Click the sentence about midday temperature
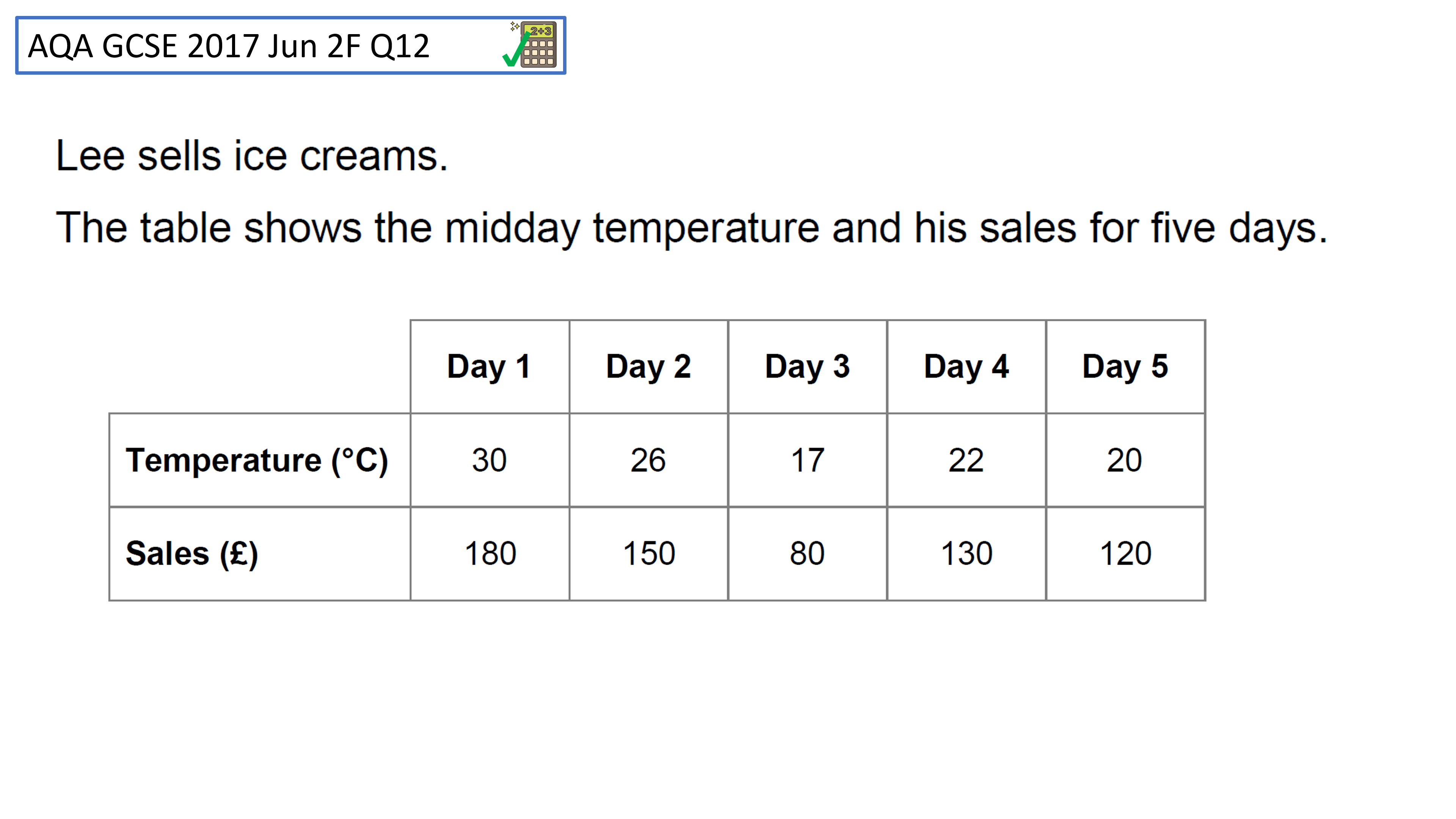Viewport: 1456px width, 819px height. pos(692,228)
